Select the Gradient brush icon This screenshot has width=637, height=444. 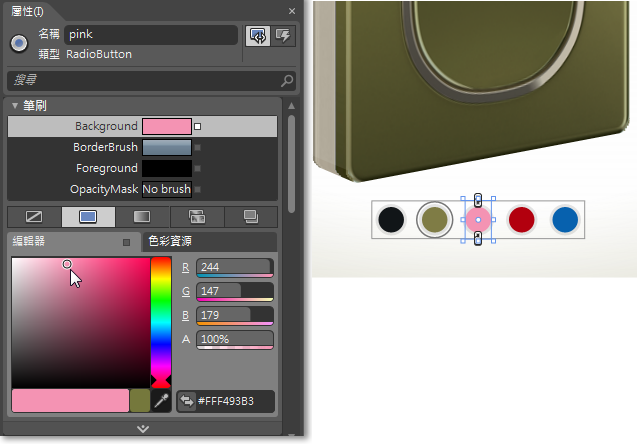142,217
